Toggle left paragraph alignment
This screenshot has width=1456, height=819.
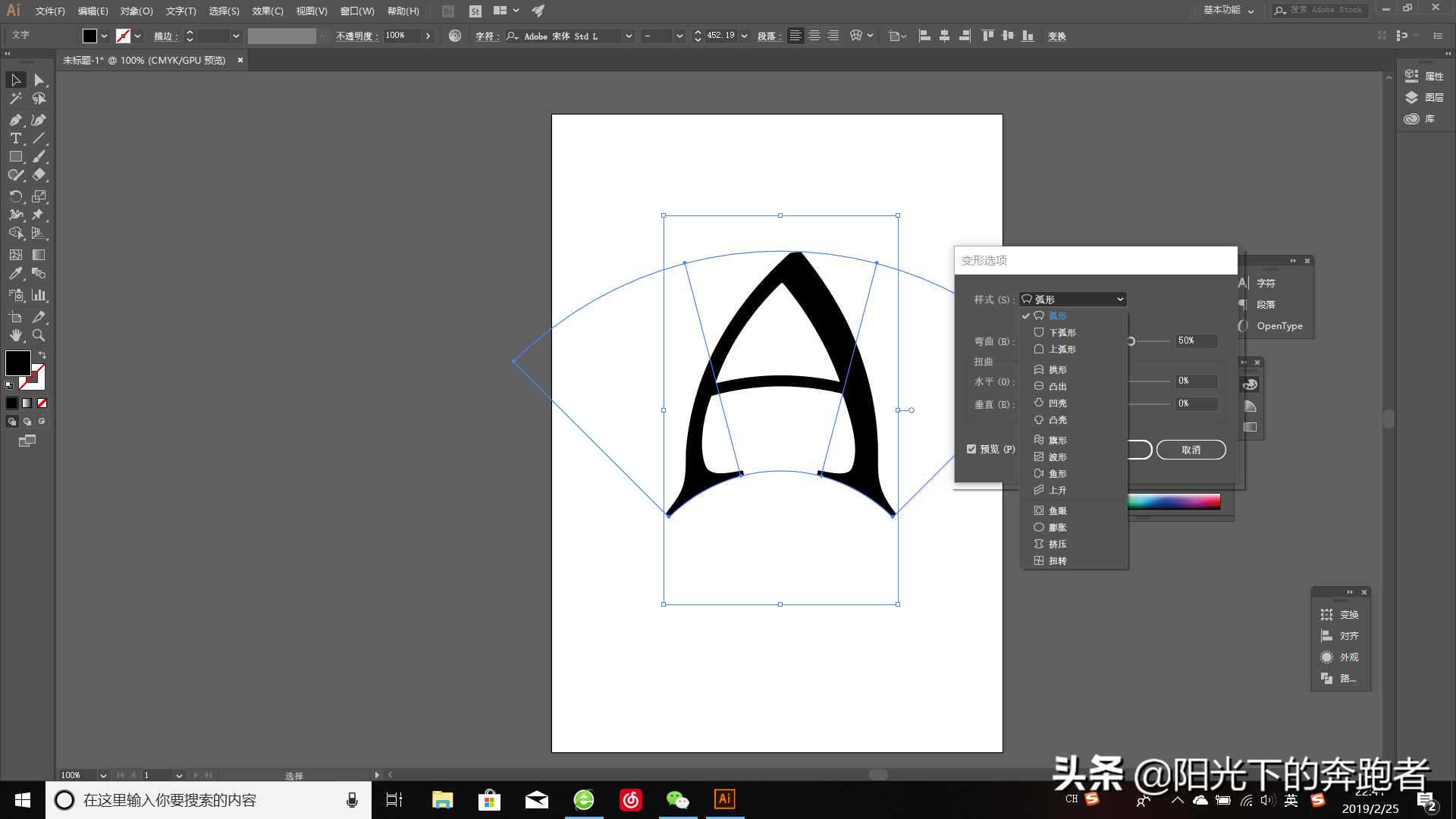pyautogui.click(x=795, y=36)
